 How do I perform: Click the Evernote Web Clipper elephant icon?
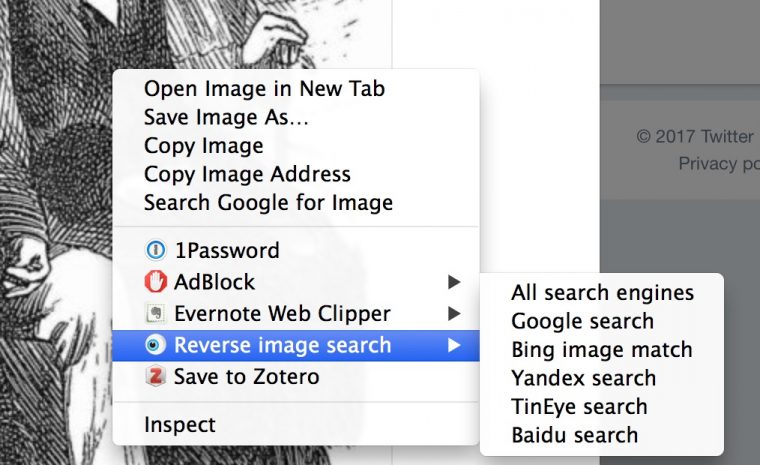tap(155, 314)
